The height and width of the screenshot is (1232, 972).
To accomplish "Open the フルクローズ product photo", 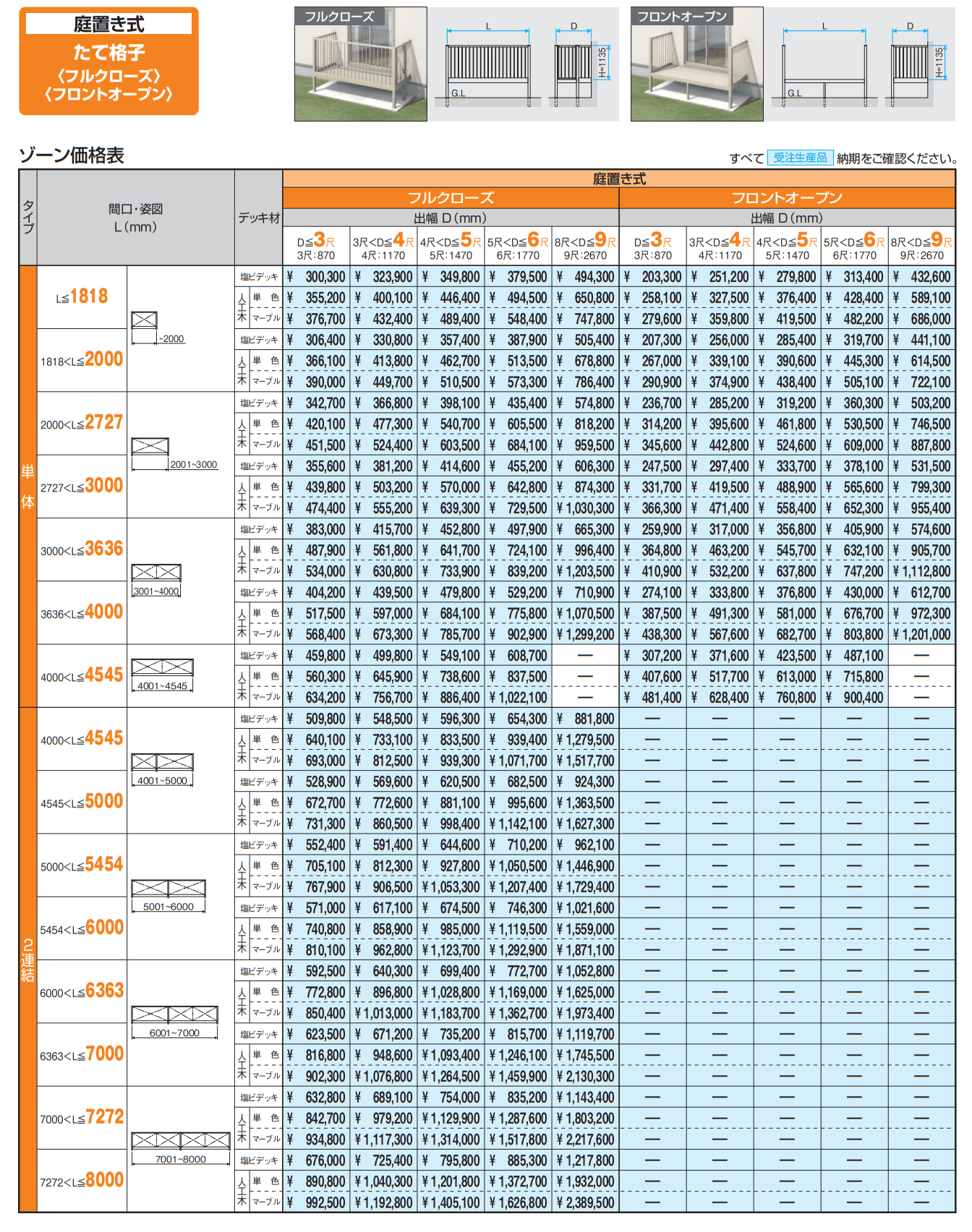I will coord(360,64).
